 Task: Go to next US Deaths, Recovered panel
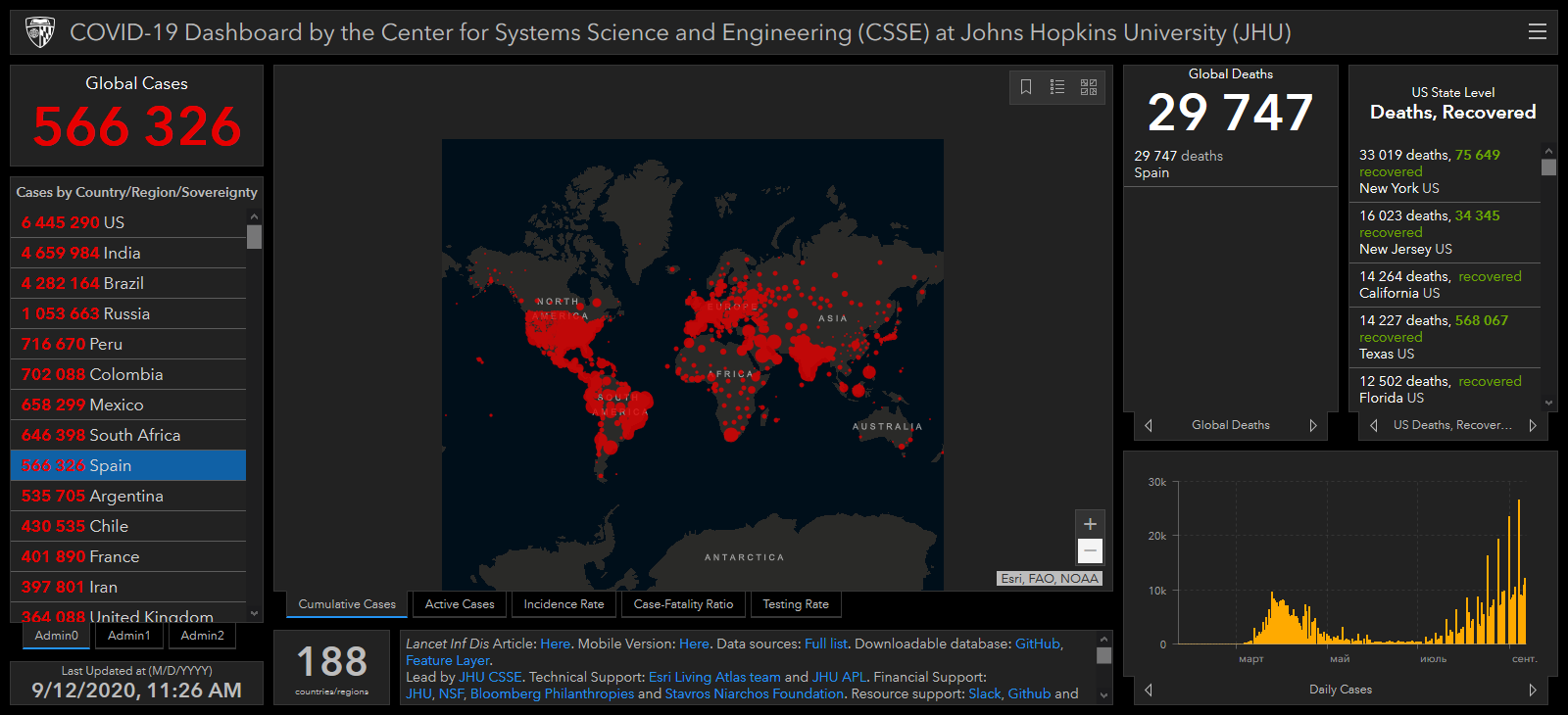click(1533, 425)
